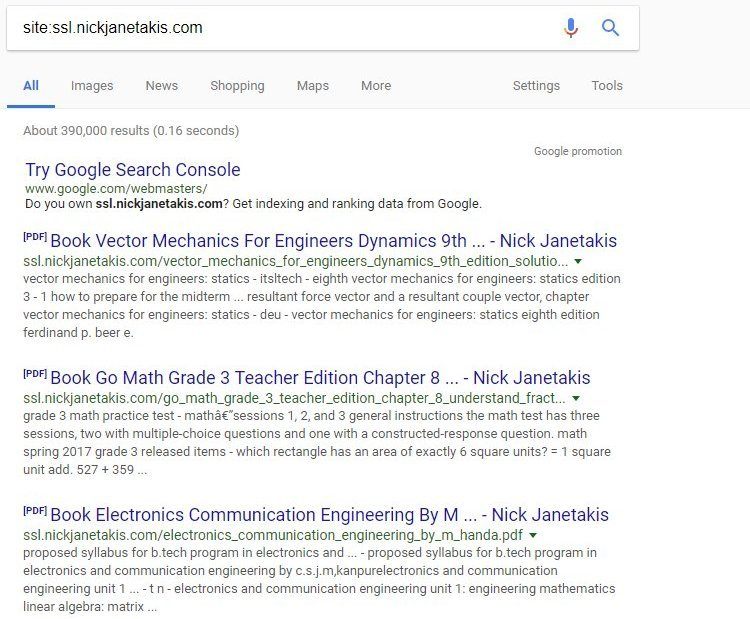Screen dimensions: 750x619
Task: Click the www.google.com/webmasters/ URL
Action: [x=116, y=188]
